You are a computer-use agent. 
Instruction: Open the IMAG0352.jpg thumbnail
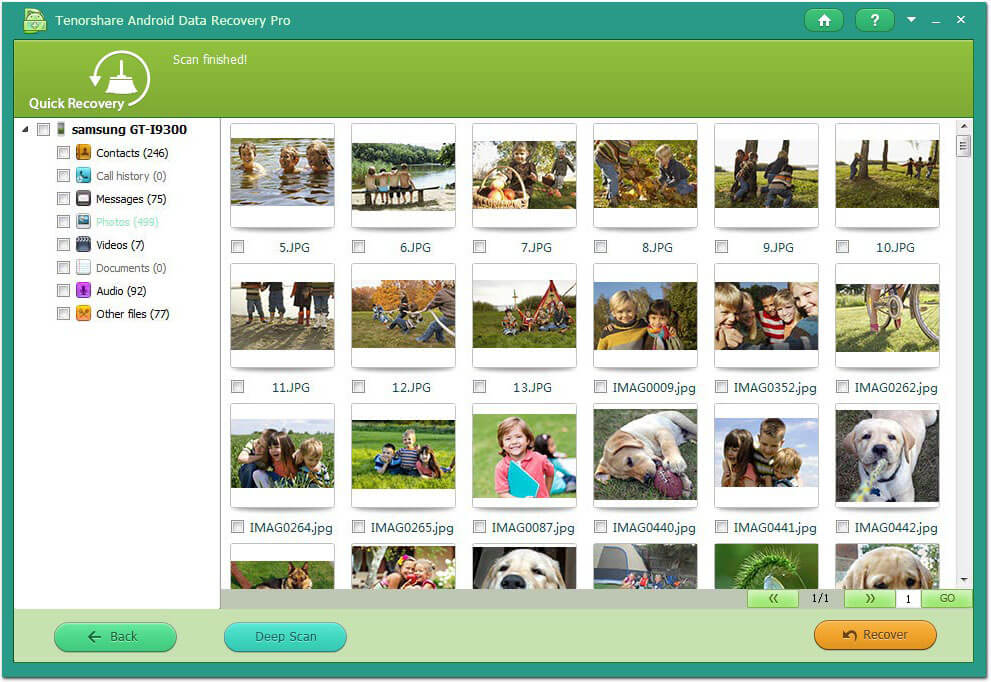click(766, 315)
